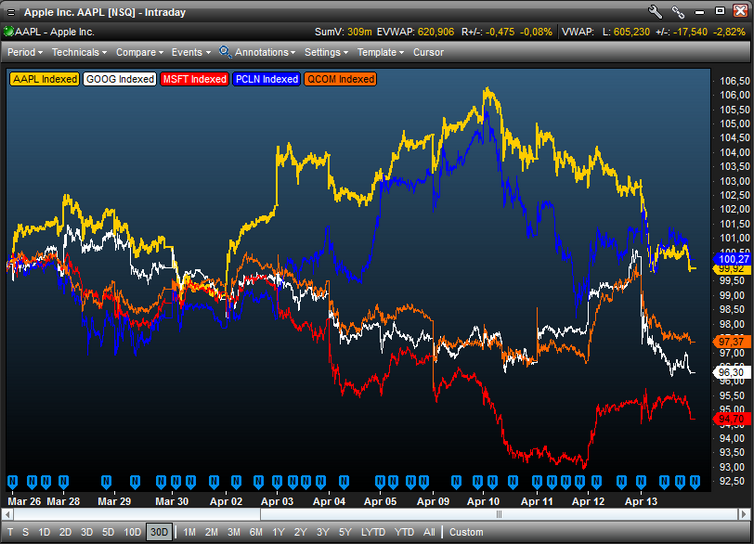The image size is (754, 544).
Task: Click the green AAPL symbol icon
Action: (8, 31)
